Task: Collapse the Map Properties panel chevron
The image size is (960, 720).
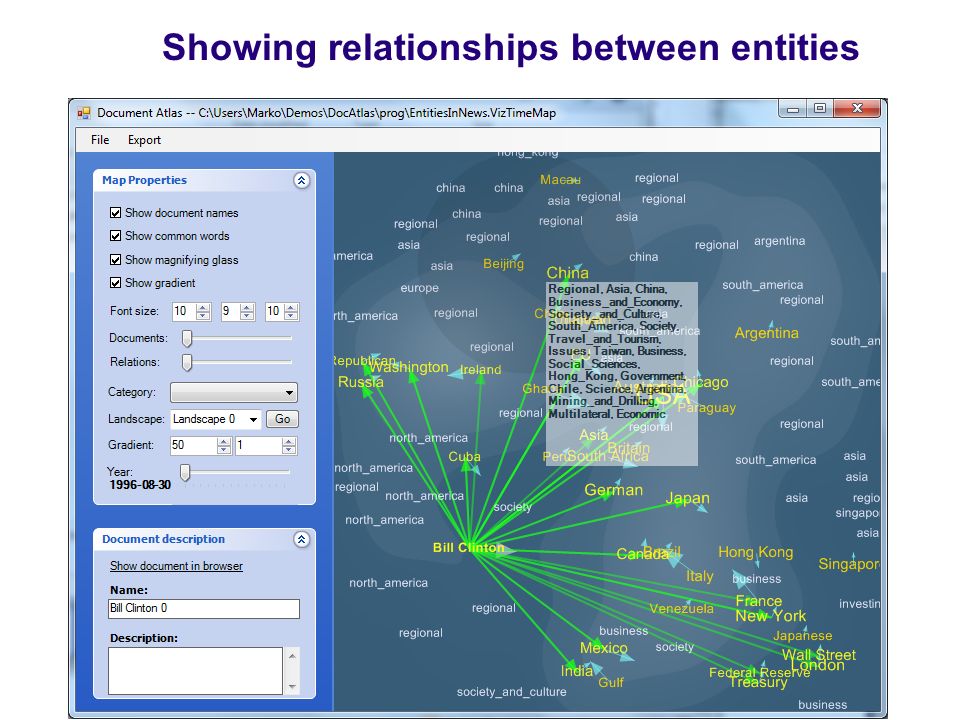Action: (x=301, y=180)
